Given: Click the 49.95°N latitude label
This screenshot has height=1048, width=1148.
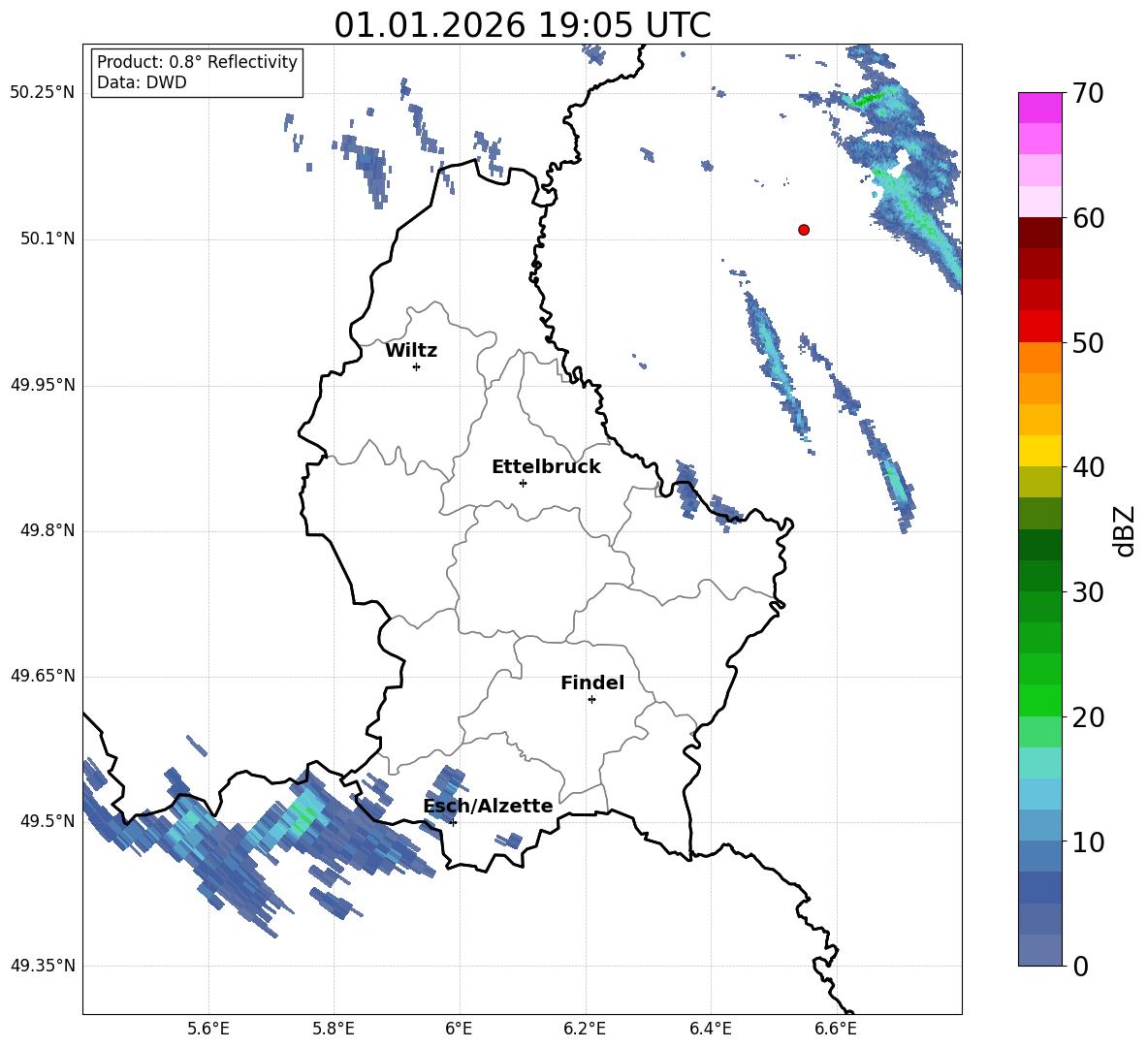Looking at the screenshot, I should point(43,385).
